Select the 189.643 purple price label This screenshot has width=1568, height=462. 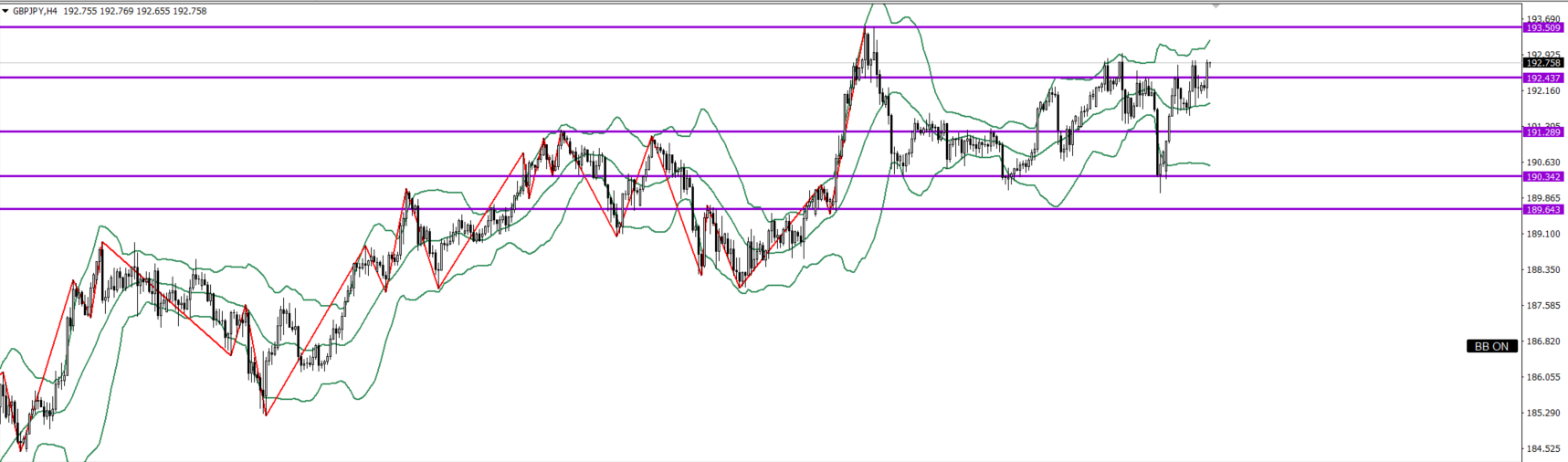click(x=1542, y=210)
